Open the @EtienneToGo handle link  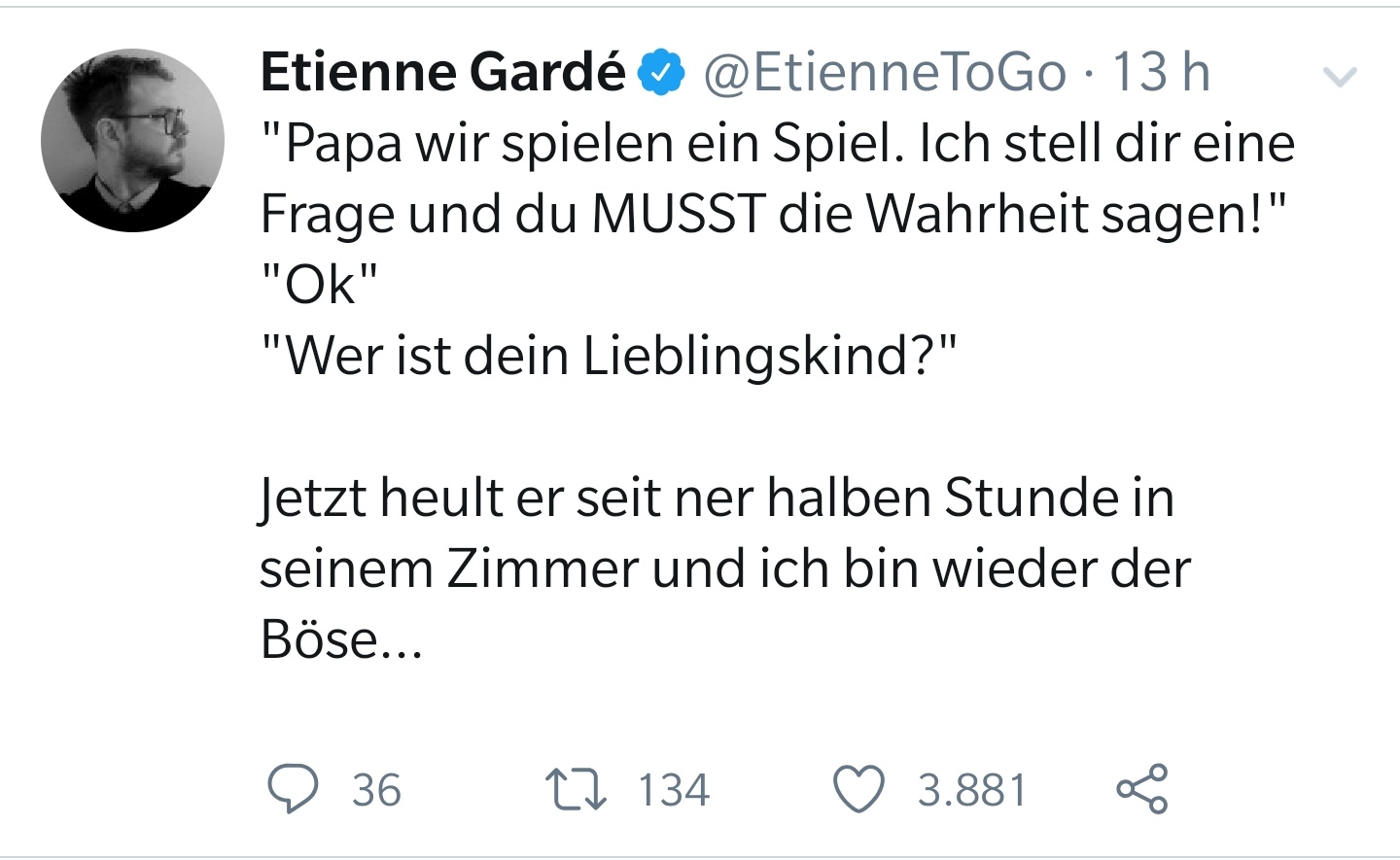(884, 73)
